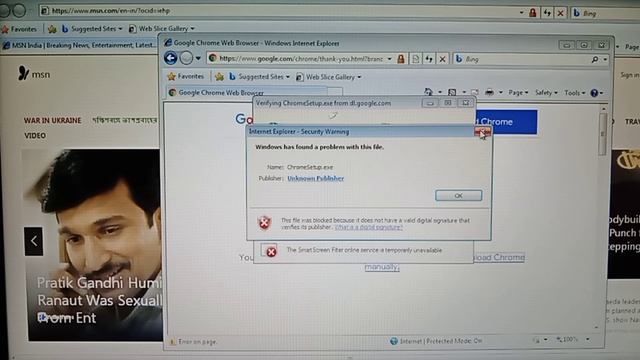Stop loading with the X in the MSN window
The width and height of the screenshot is (640, 360).
tap(560, 13)
